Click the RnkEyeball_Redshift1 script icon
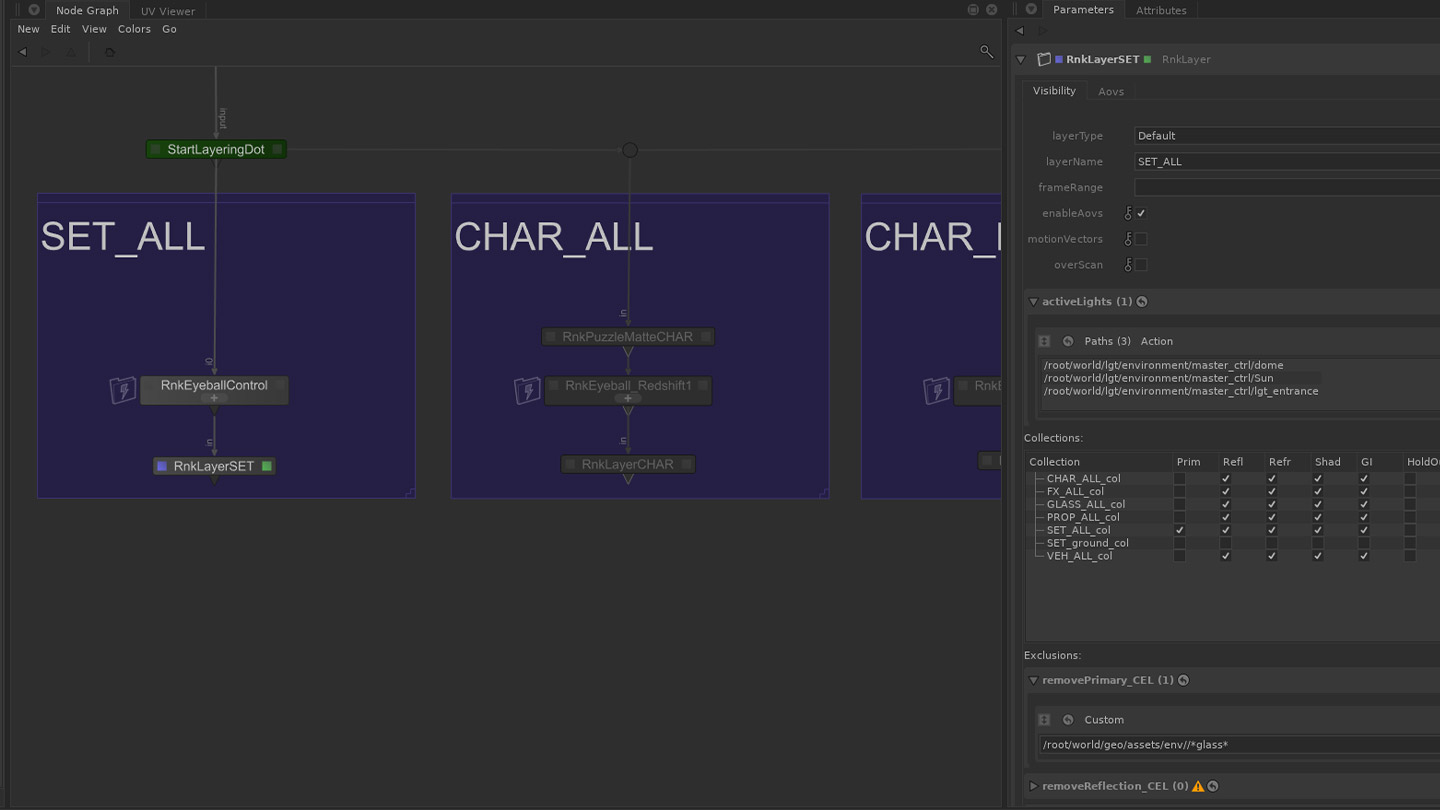Screen dimensions: 1440x810 [x=527, y=390]
